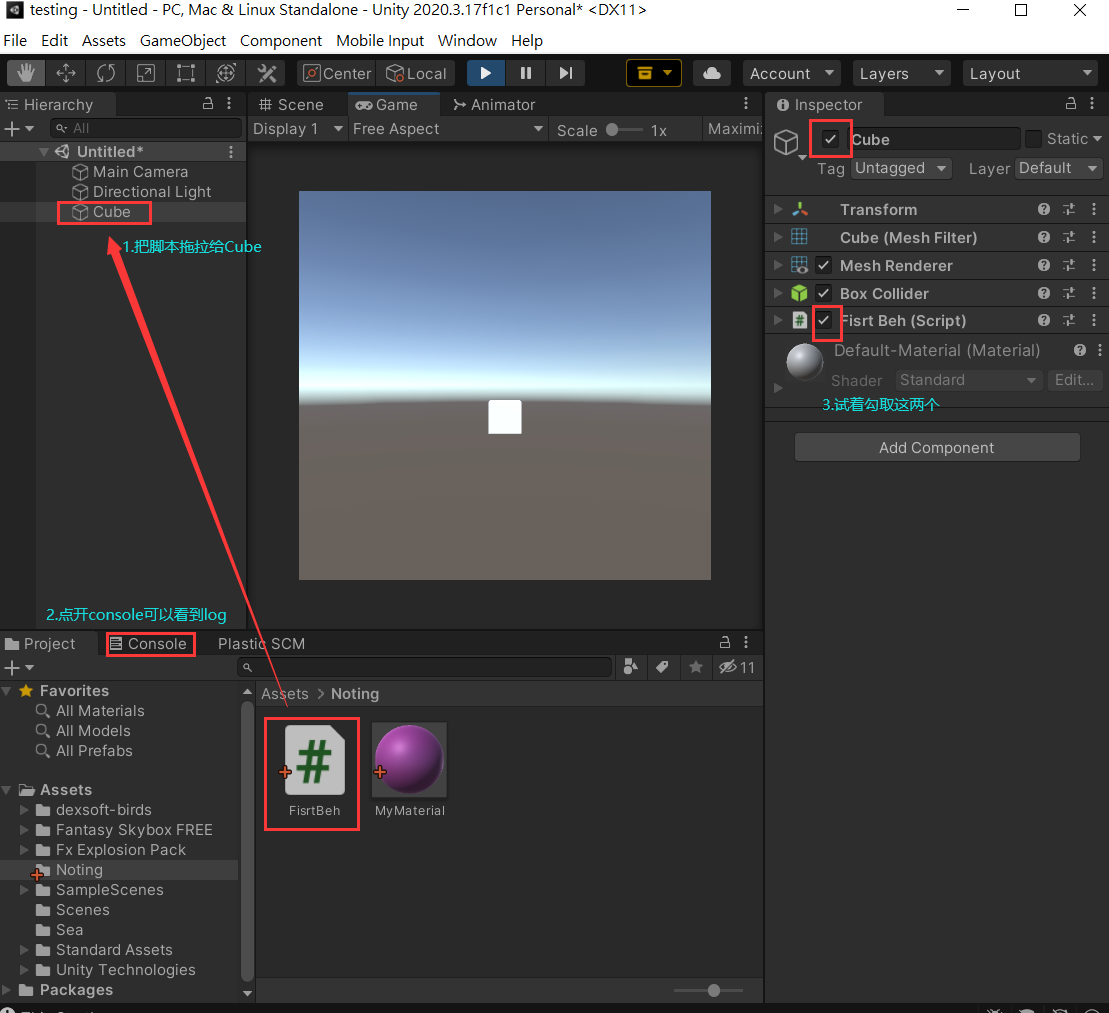This screenshot has width=1109, height=1013.
Task: Open Transform component help
Action: [1043, 209]
